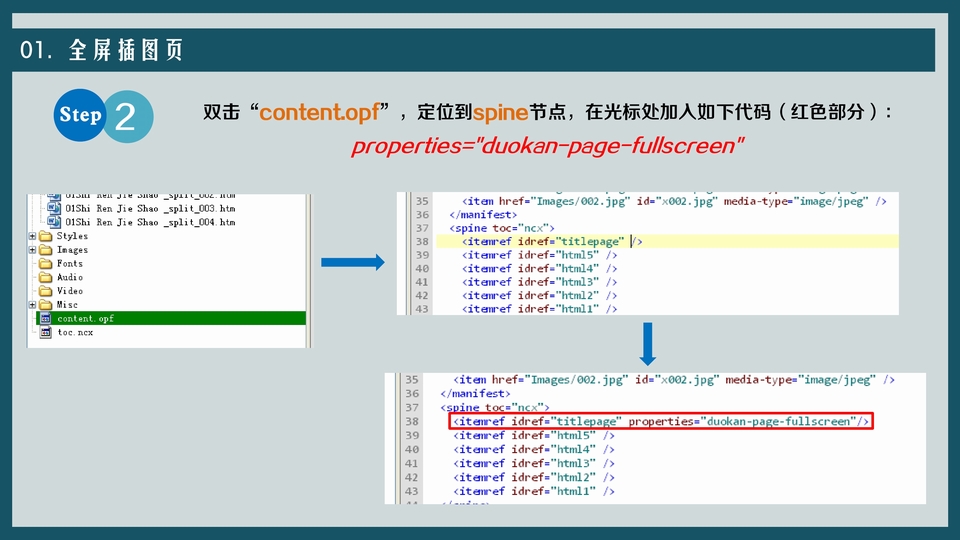This screenshot has width=960, height=540.
Task: Select content.opf in the file tree
Action: pyautogui.click(x=85, y=318)
